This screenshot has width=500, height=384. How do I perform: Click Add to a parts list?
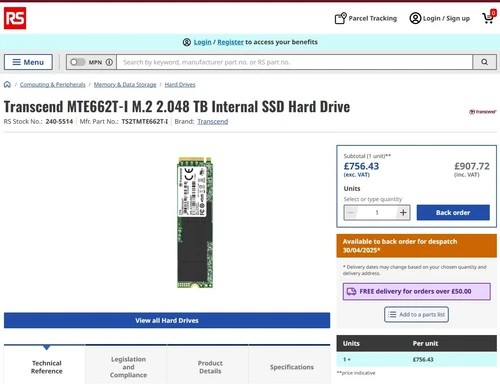(416, 314)
